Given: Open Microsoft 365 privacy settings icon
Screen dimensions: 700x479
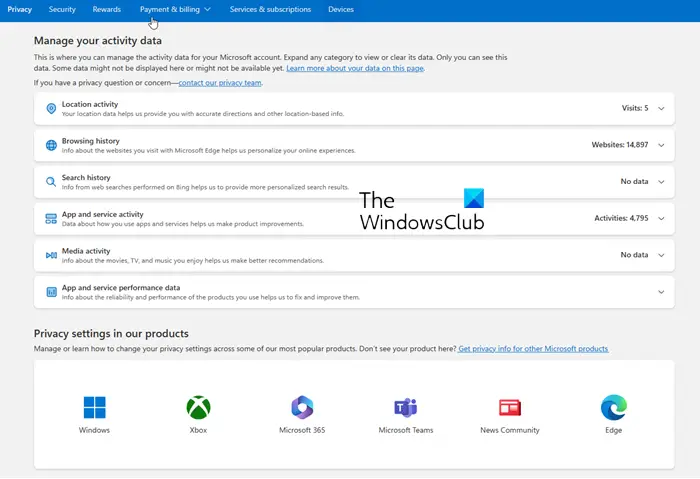Looking at the screenshot, I should (x=302, y=407).
